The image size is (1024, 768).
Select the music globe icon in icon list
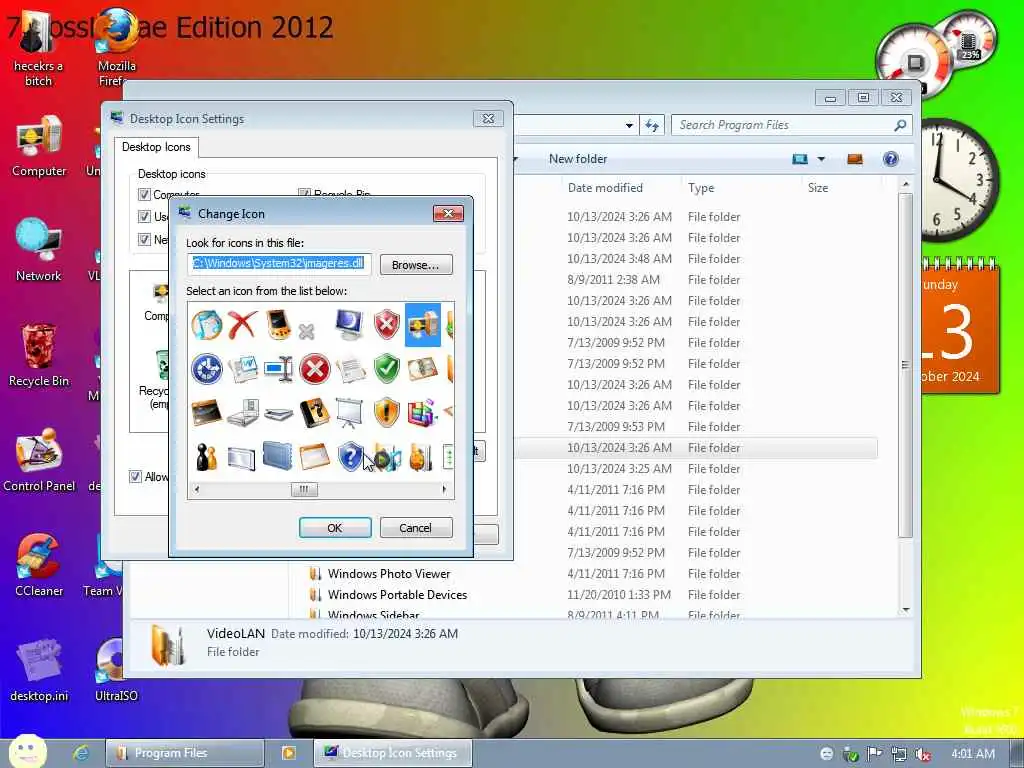click(x=206, y=324)
